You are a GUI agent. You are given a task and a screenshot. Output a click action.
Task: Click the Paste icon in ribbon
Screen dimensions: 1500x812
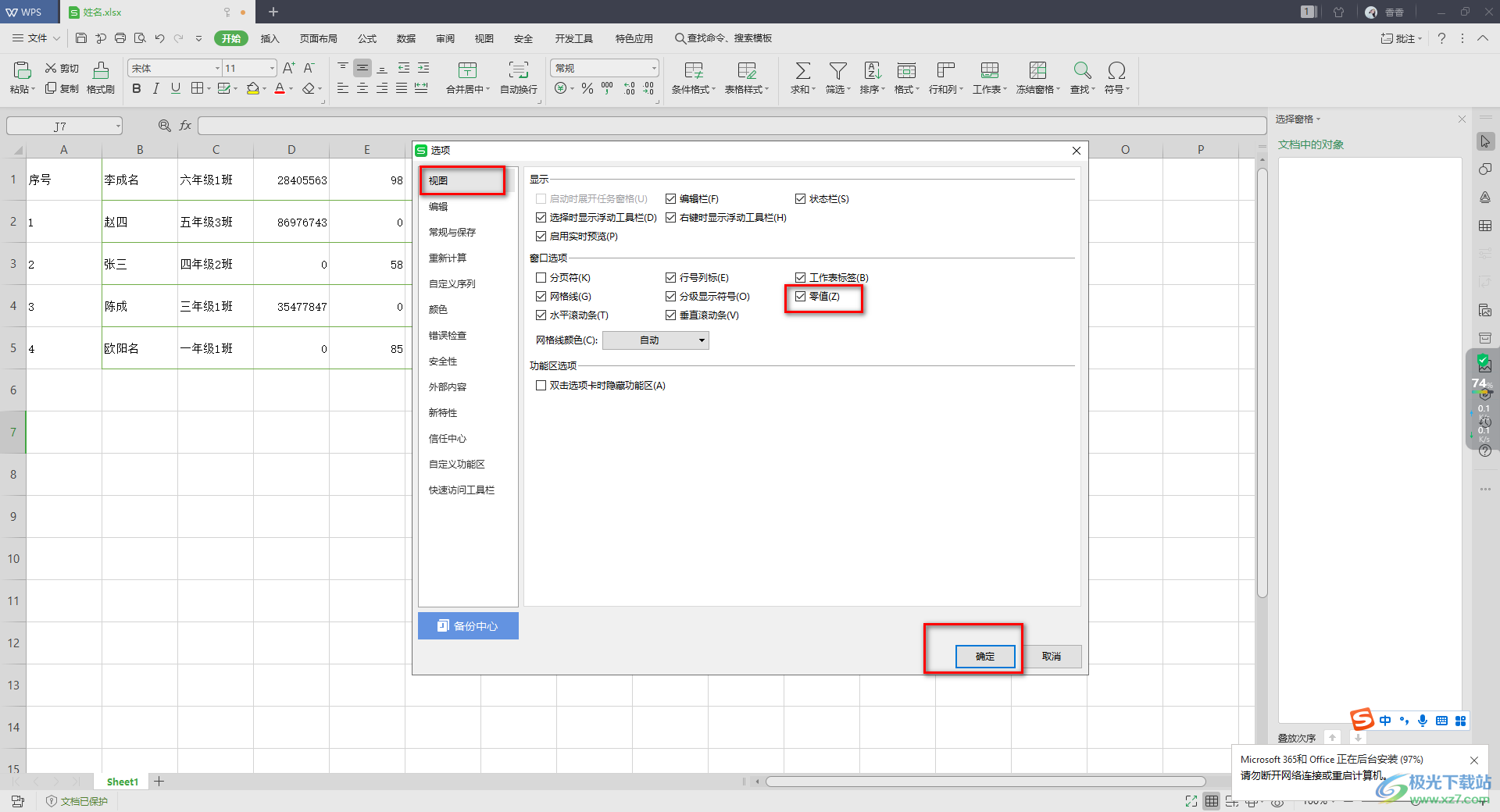[x=22, y=70]
